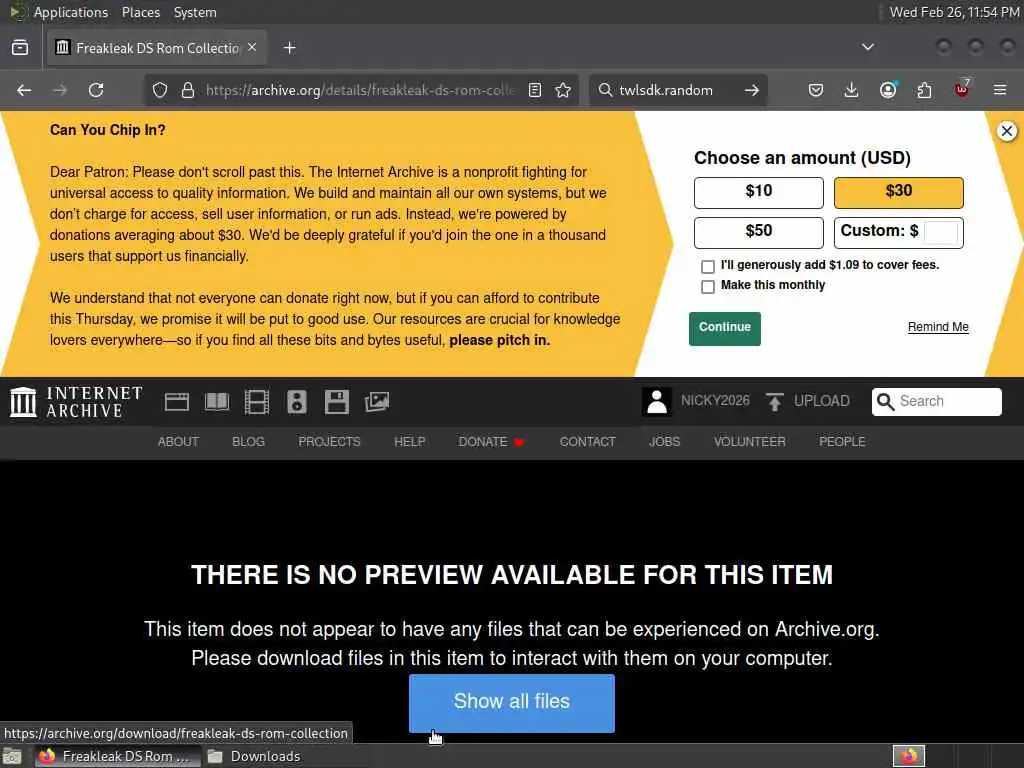Open a new browser tab
Image resolution: width=1024 pixels, height=768 pixels.
(289, 48)
